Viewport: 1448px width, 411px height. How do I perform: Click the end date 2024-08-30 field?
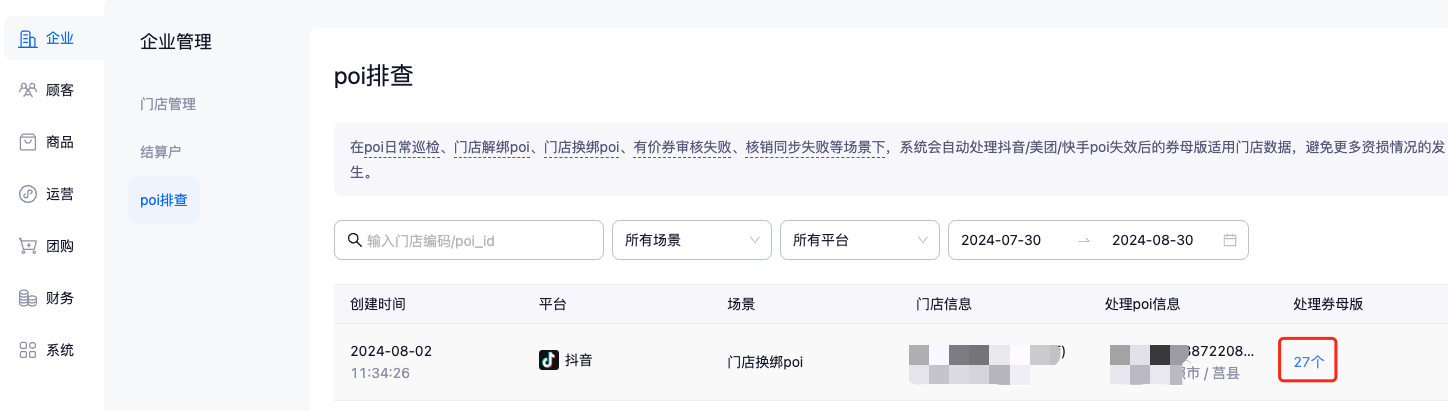click(x=1152, y=240)
